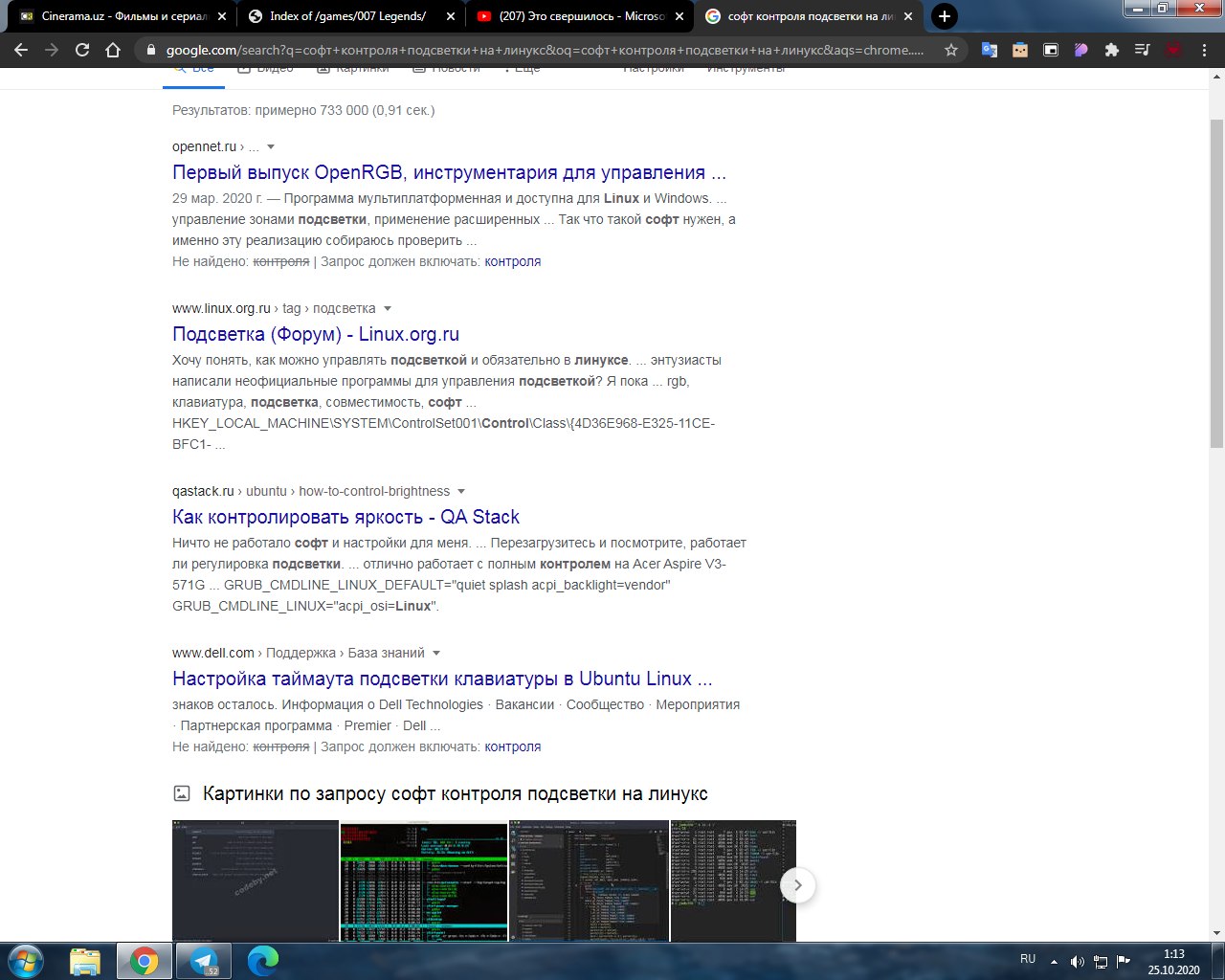
Task: Open the purple P extension
Action: [x=1080, y=50]
